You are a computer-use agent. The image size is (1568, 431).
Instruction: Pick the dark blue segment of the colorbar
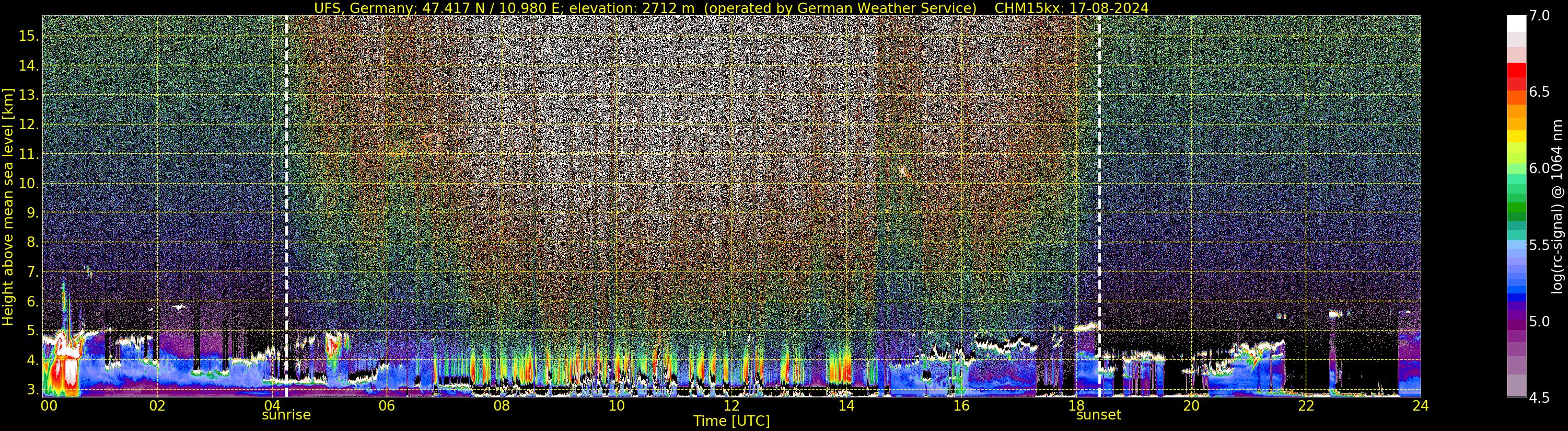pos(1517,298)
